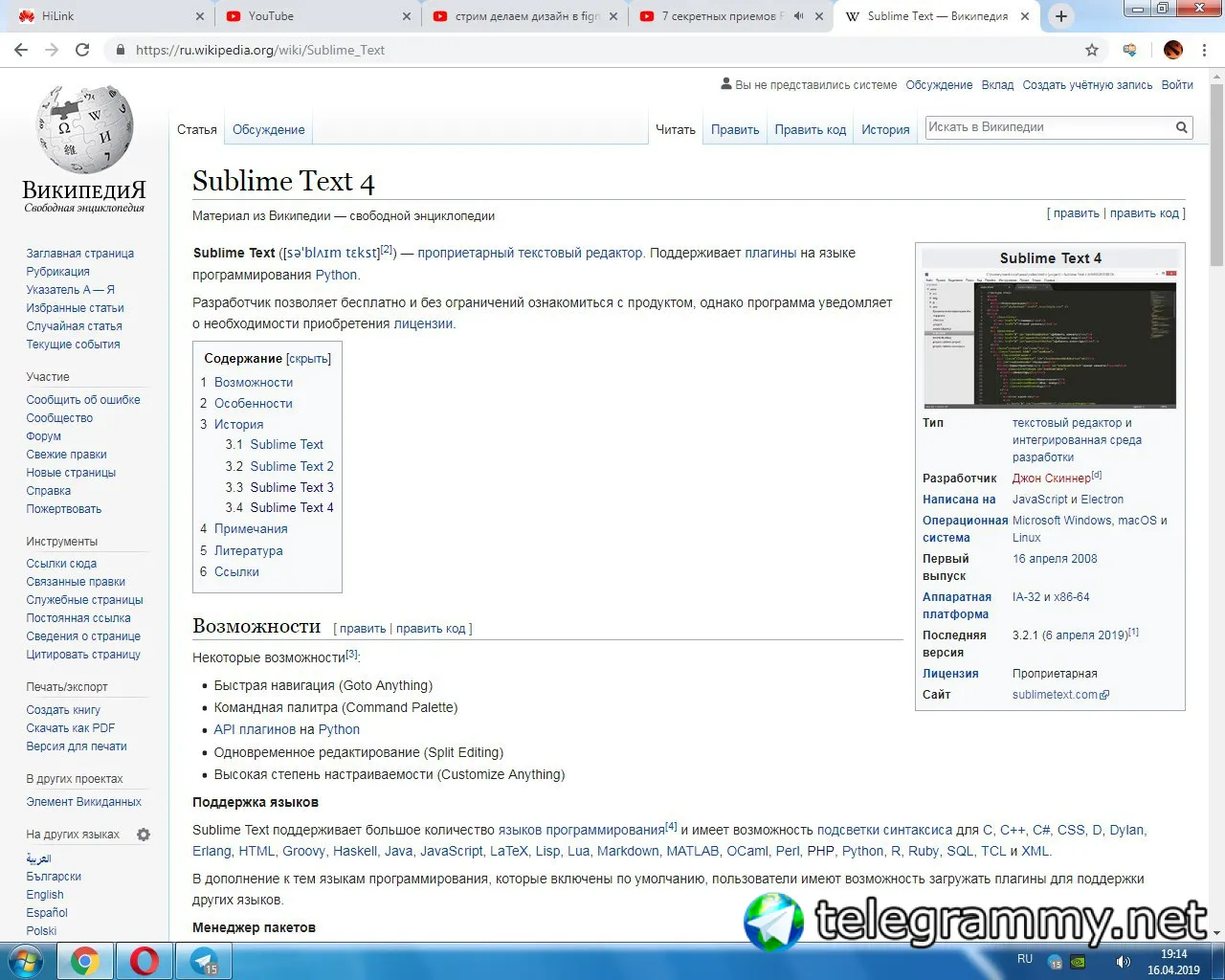
Task: Click the volume speaker icon in the system tray
Action: pos(1123,962)
